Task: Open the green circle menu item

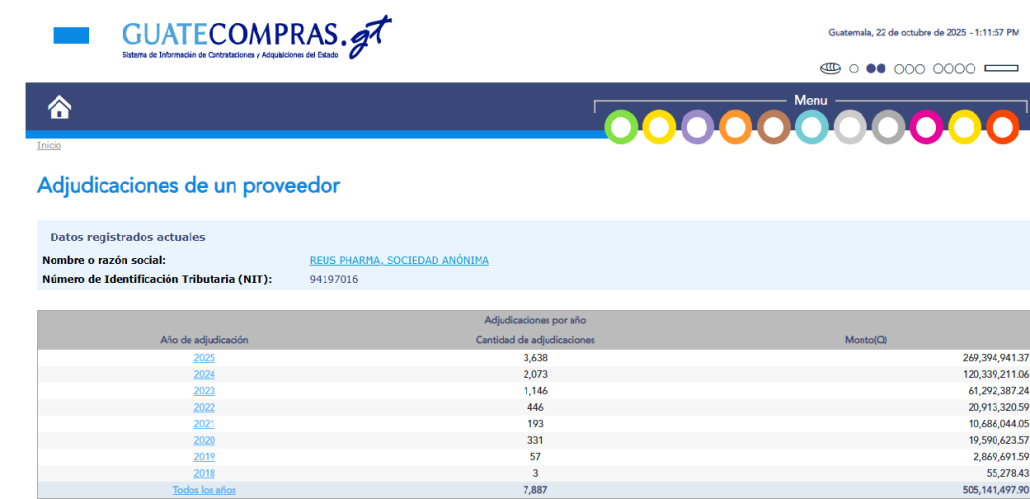Action: [621, 127]
